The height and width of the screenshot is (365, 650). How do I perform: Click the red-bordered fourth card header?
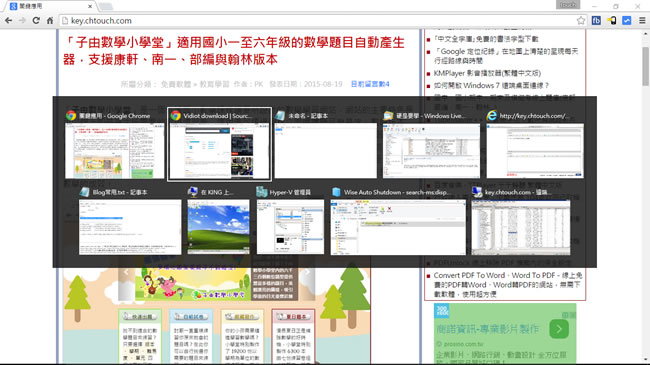coord(293,316)
